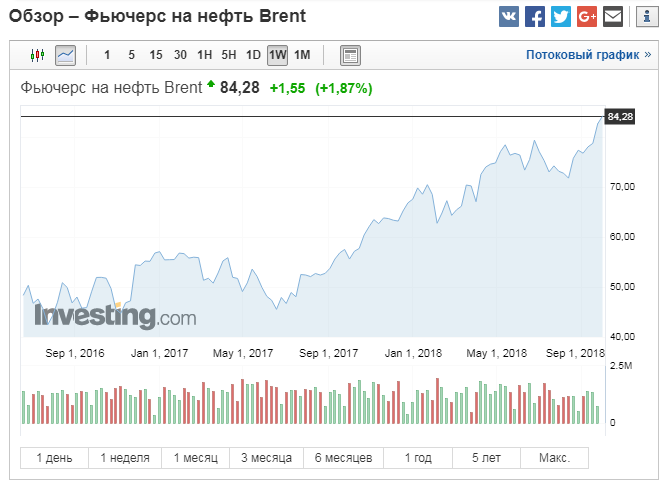This screenshot has height=493, width=668.
Task: Share chart on Twitter
Action: [x=561, y=17]
